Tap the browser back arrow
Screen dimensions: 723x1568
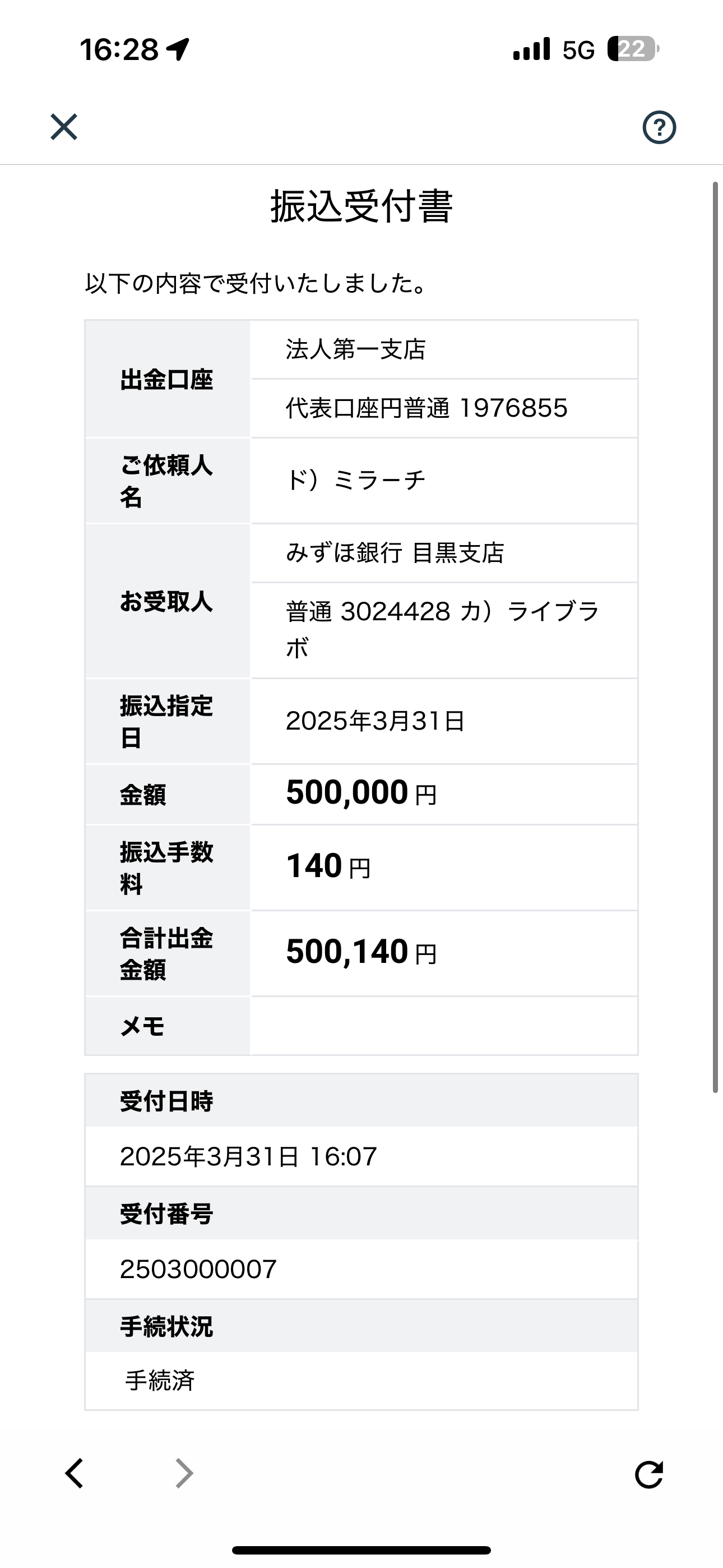click(74, 1474)
